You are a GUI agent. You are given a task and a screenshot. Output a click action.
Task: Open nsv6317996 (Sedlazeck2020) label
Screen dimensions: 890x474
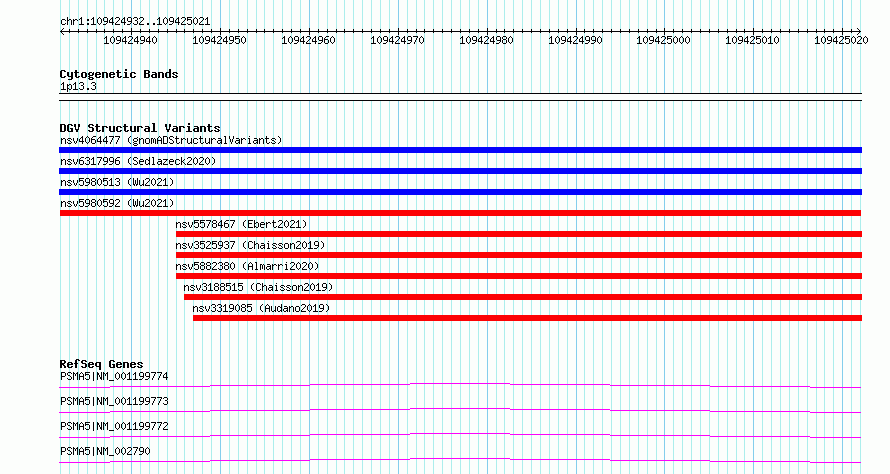[x=138, y=161]
